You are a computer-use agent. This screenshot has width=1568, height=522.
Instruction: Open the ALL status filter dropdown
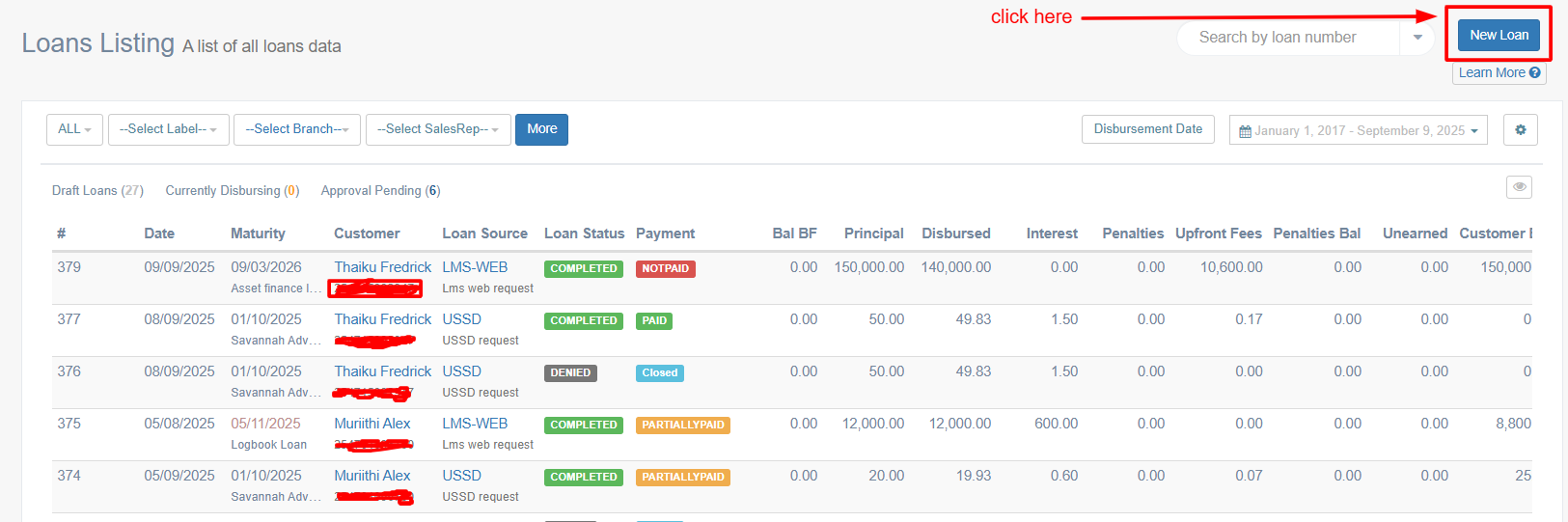[74, 129]
